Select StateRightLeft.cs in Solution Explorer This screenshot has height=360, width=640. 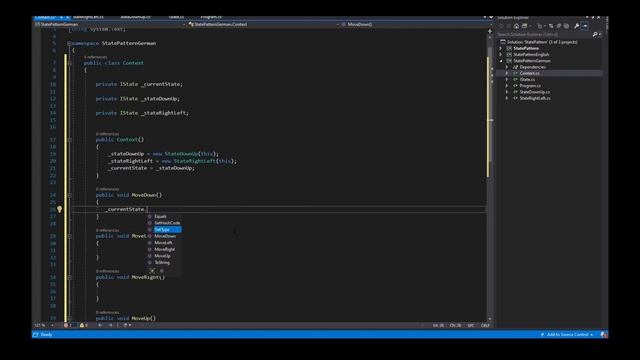535,98
